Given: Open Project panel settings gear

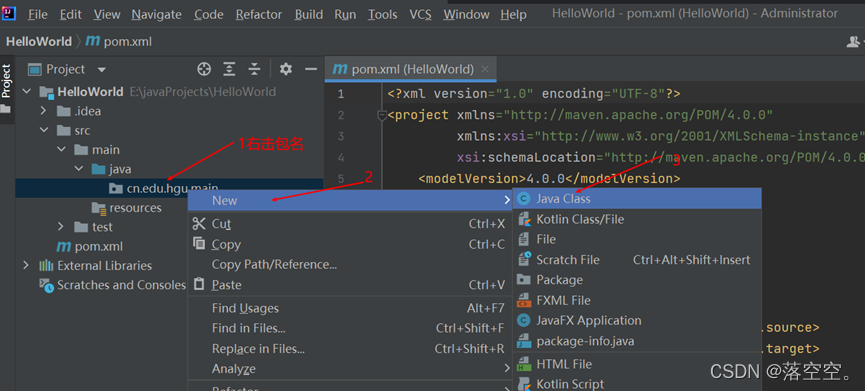Looking at the screenshot, I should pos(286,69).
